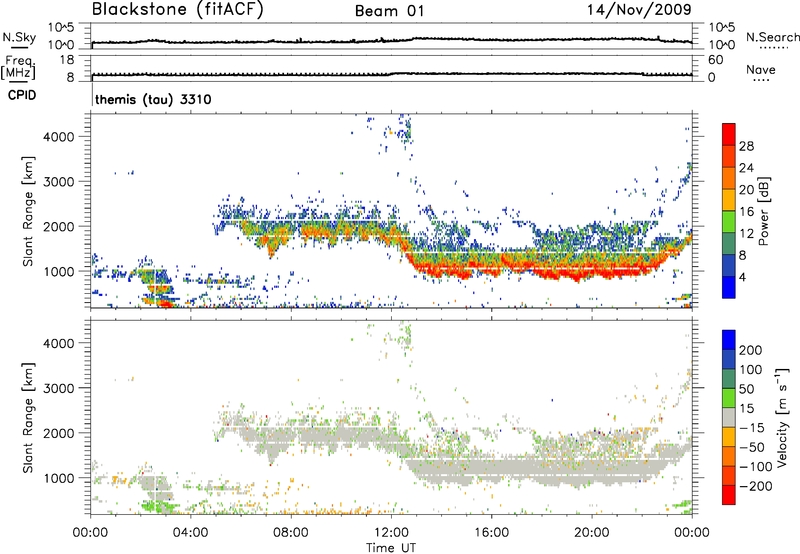Click the "20" label on power colorbar
Screen dimensions: 800x554
click(746, 190)
